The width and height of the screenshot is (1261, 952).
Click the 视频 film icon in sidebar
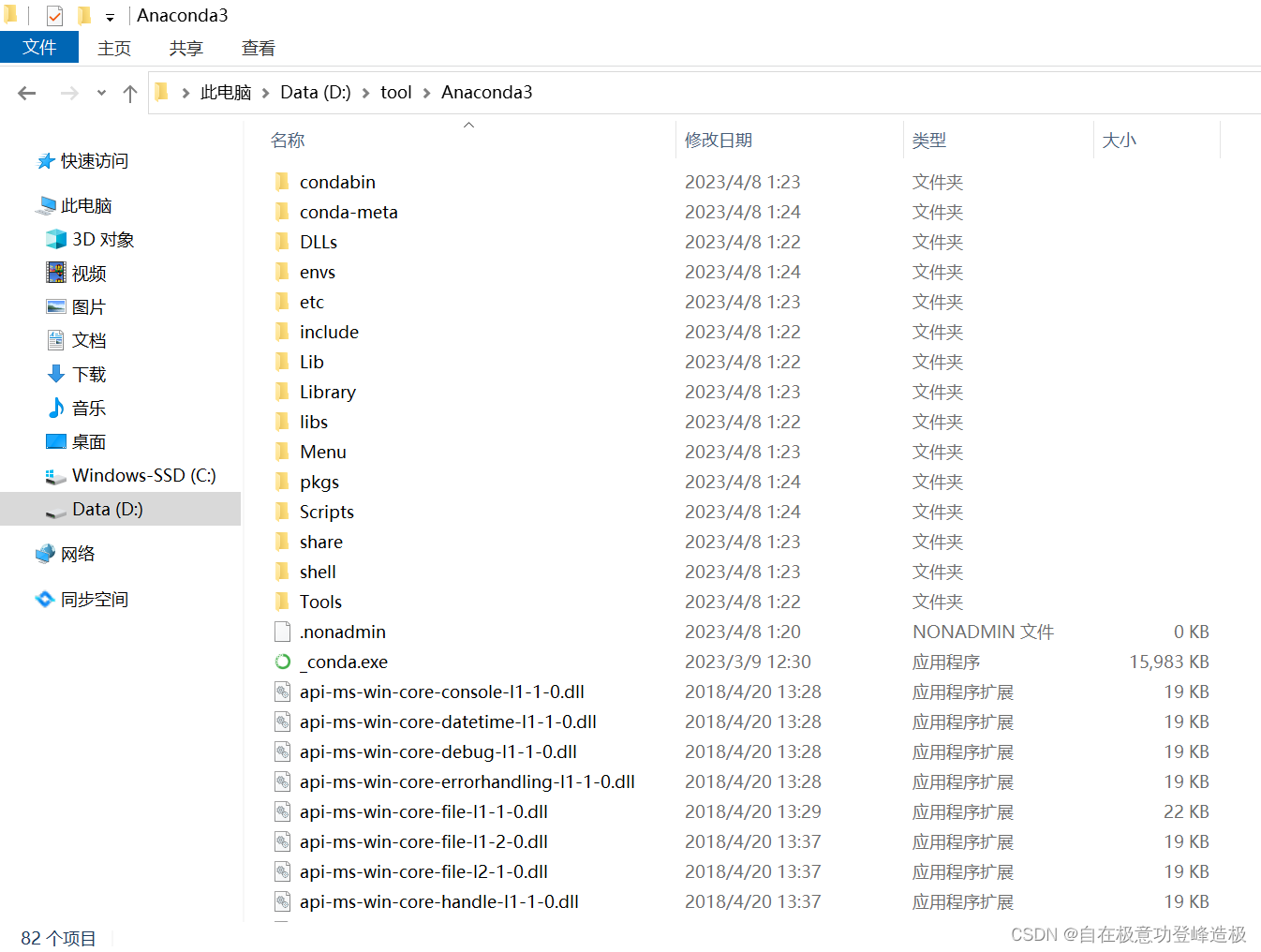coord(56,273)
